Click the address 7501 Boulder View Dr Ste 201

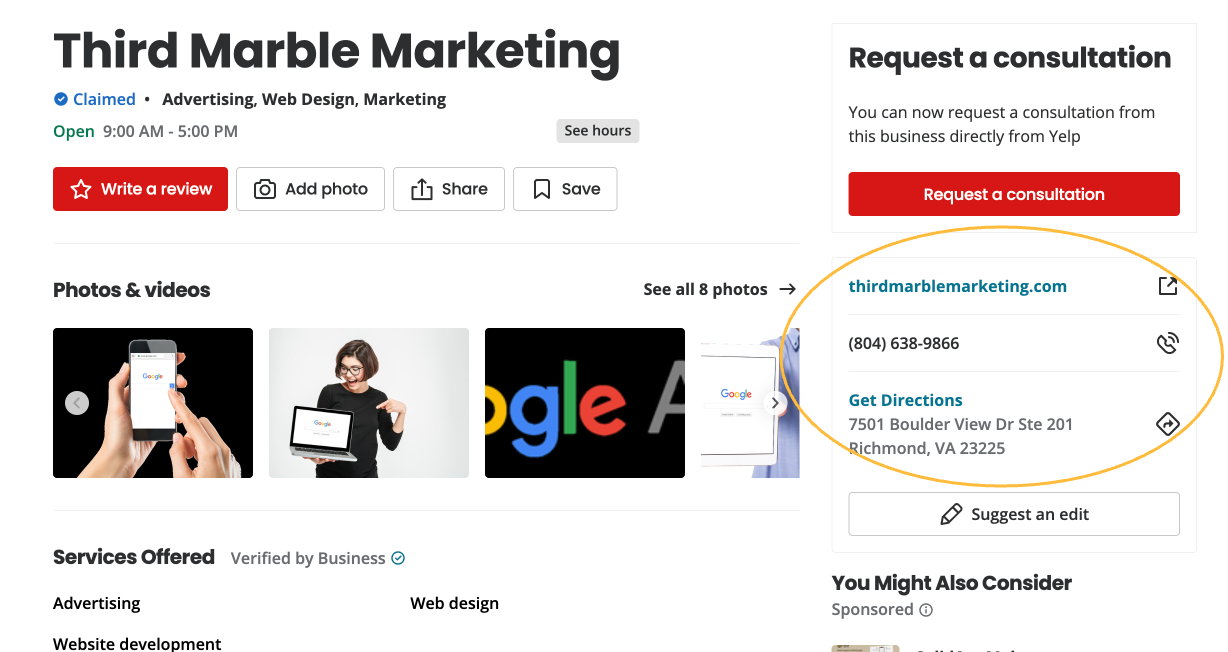coord(961,424)
